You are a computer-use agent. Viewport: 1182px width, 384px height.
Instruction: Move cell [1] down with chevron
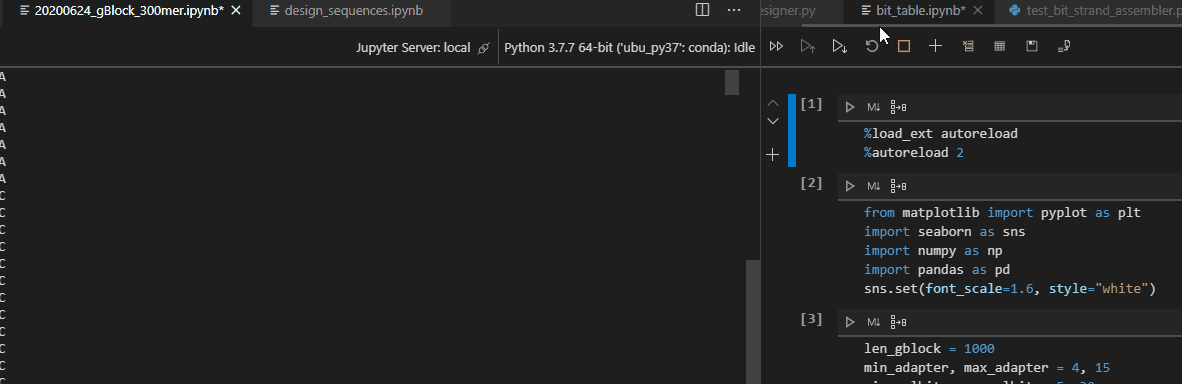click(773, 121)
